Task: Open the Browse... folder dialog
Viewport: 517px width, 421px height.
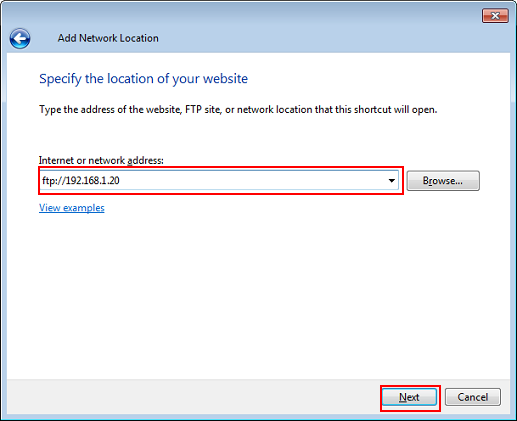Action: click(443, 181)
